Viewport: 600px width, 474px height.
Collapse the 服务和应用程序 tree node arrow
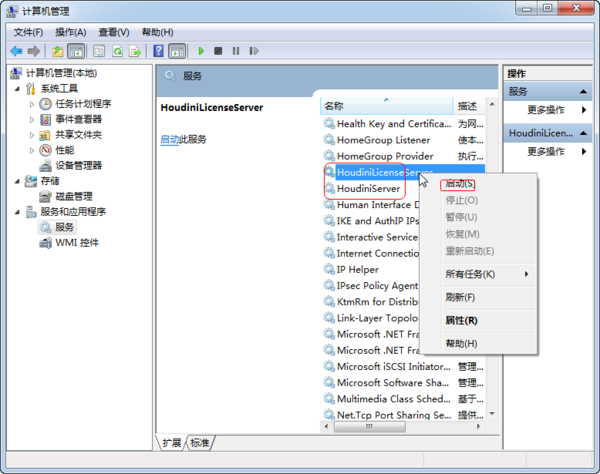tap(17, 212)
